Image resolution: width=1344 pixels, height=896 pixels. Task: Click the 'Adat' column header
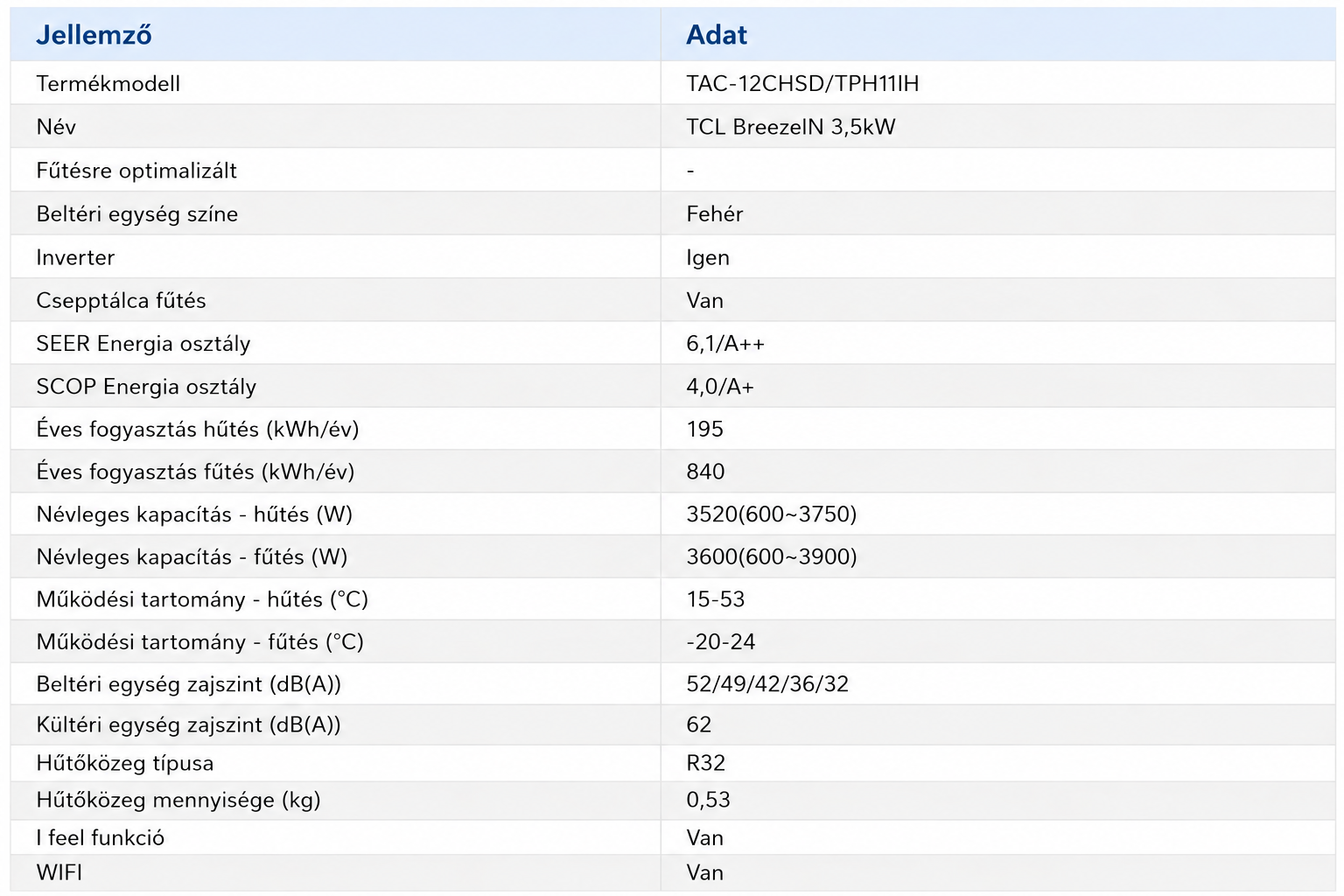[x=717, y=35]
